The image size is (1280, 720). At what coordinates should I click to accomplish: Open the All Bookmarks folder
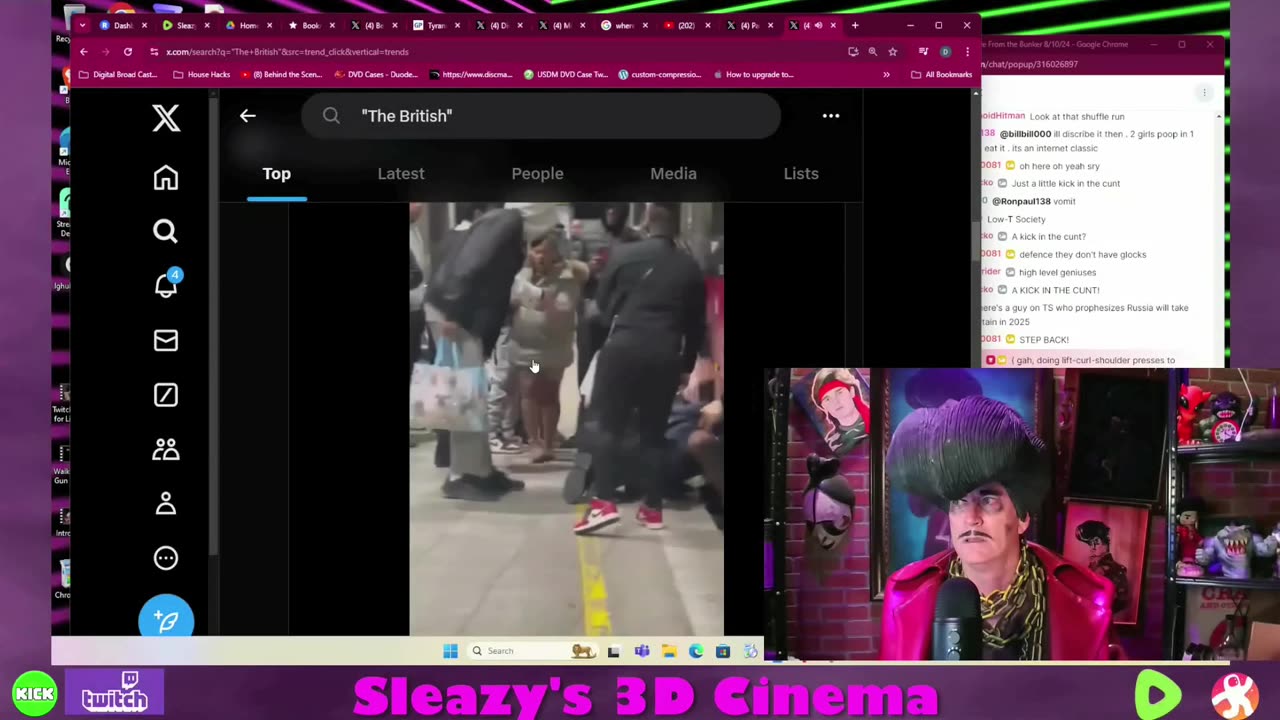(x=942, y=74)
